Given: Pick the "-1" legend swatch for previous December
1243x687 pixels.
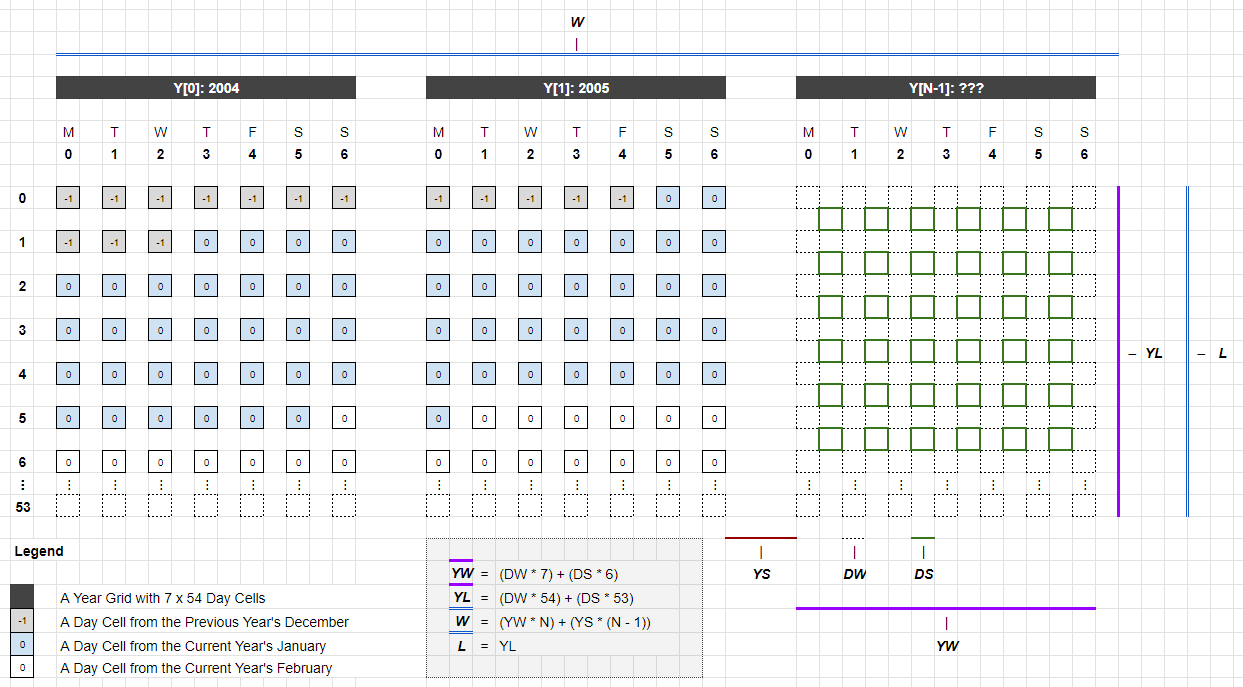Looking at the screenshot, I should [22, 622].
